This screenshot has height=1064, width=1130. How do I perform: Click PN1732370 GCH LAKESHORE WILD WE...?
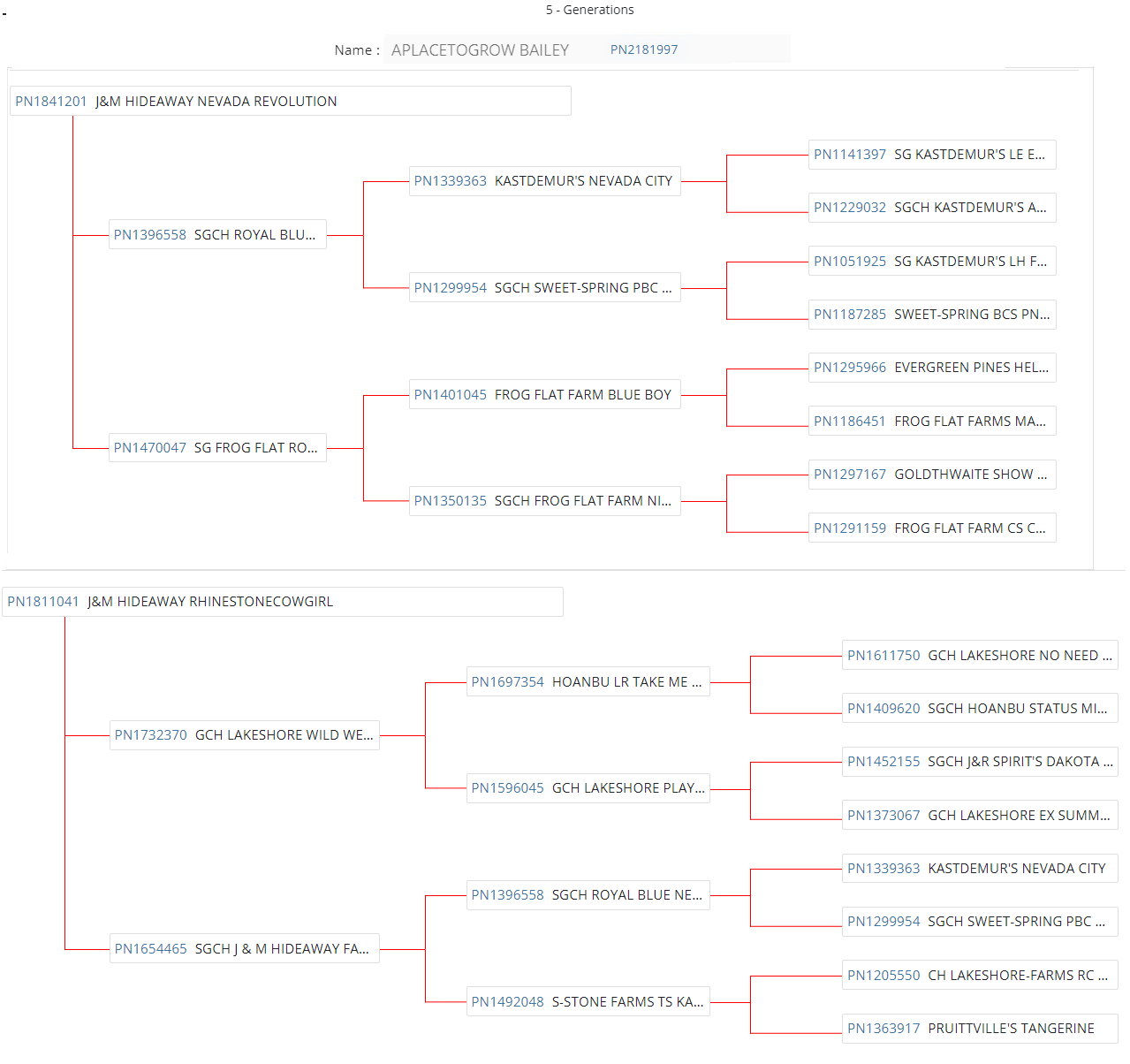[x=244, y=735]
